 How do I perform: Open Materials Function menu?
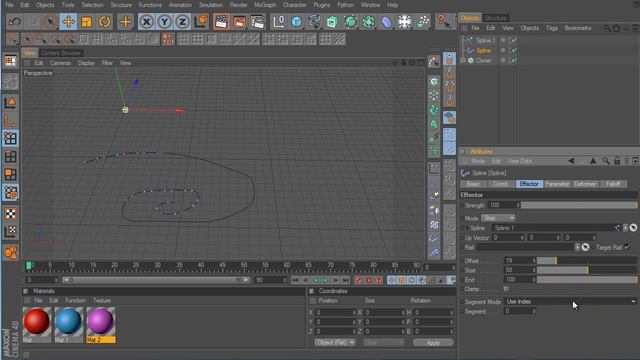coord(76,300)
